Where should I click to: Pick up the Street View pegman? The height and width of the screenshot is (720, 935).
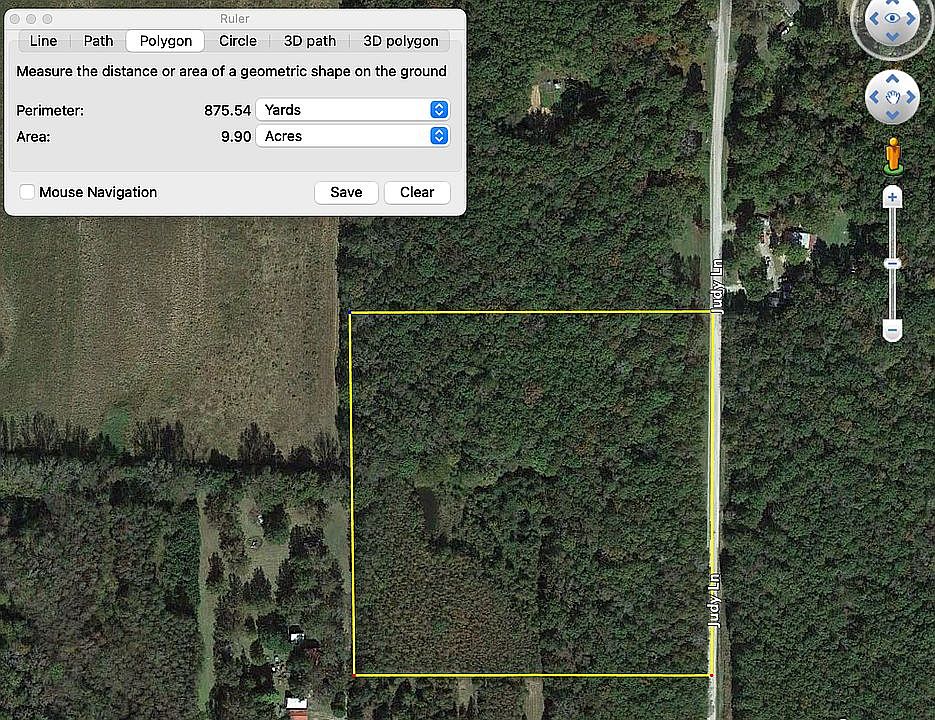[x=893, y=156]
